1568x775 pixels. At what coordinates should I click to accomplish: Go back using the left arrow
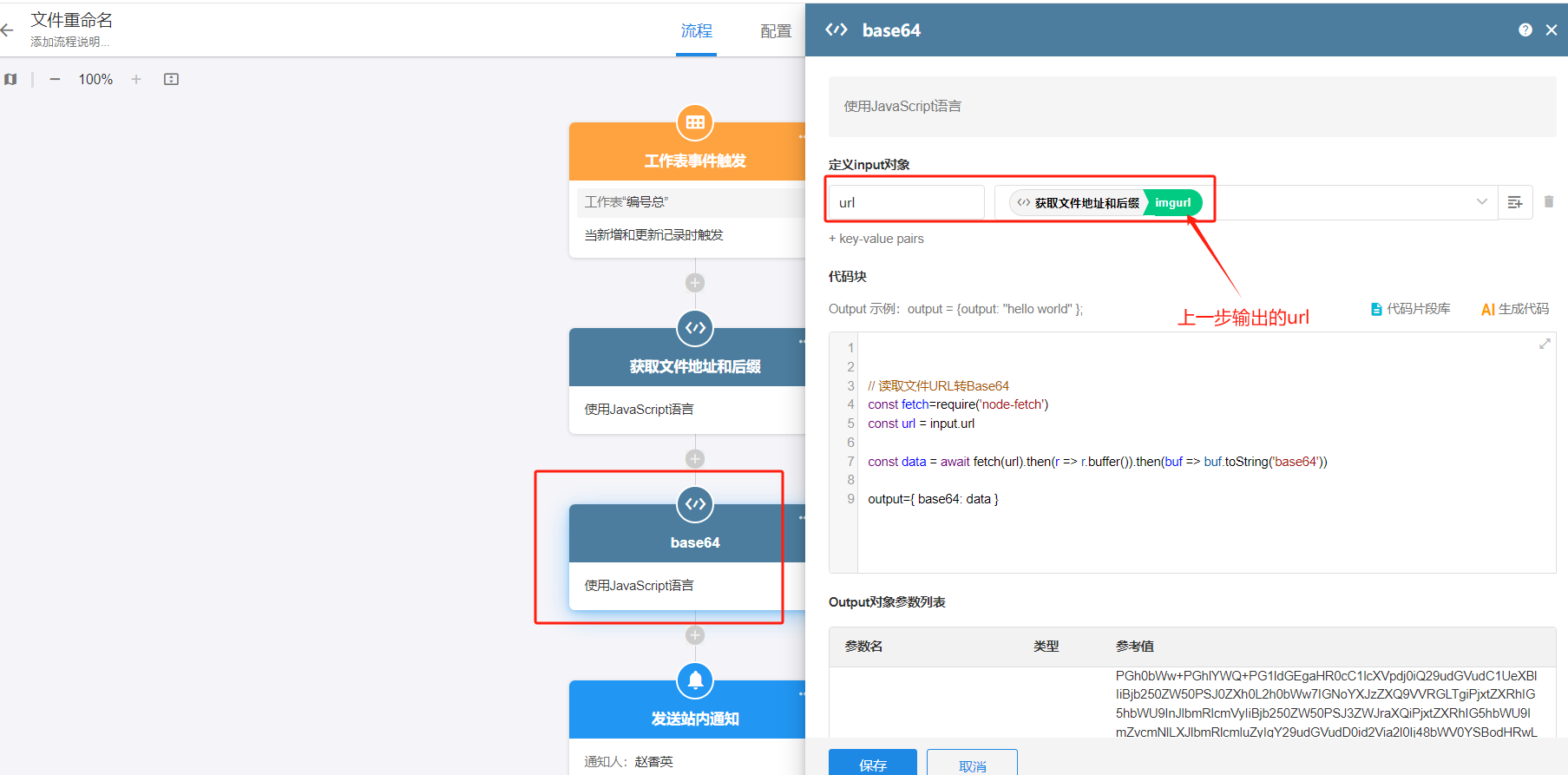[7, 30]
